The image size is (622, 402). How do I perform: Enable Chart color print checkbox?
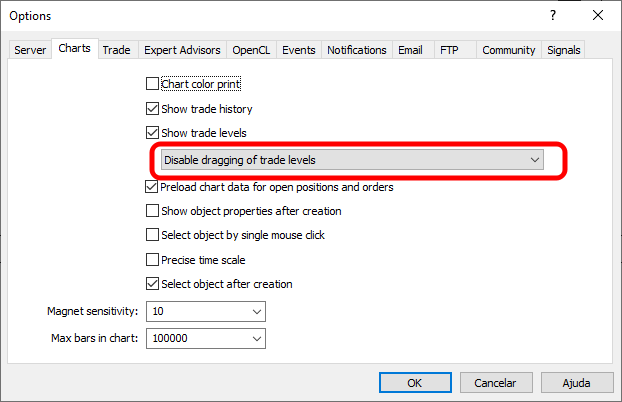point(152,84)
